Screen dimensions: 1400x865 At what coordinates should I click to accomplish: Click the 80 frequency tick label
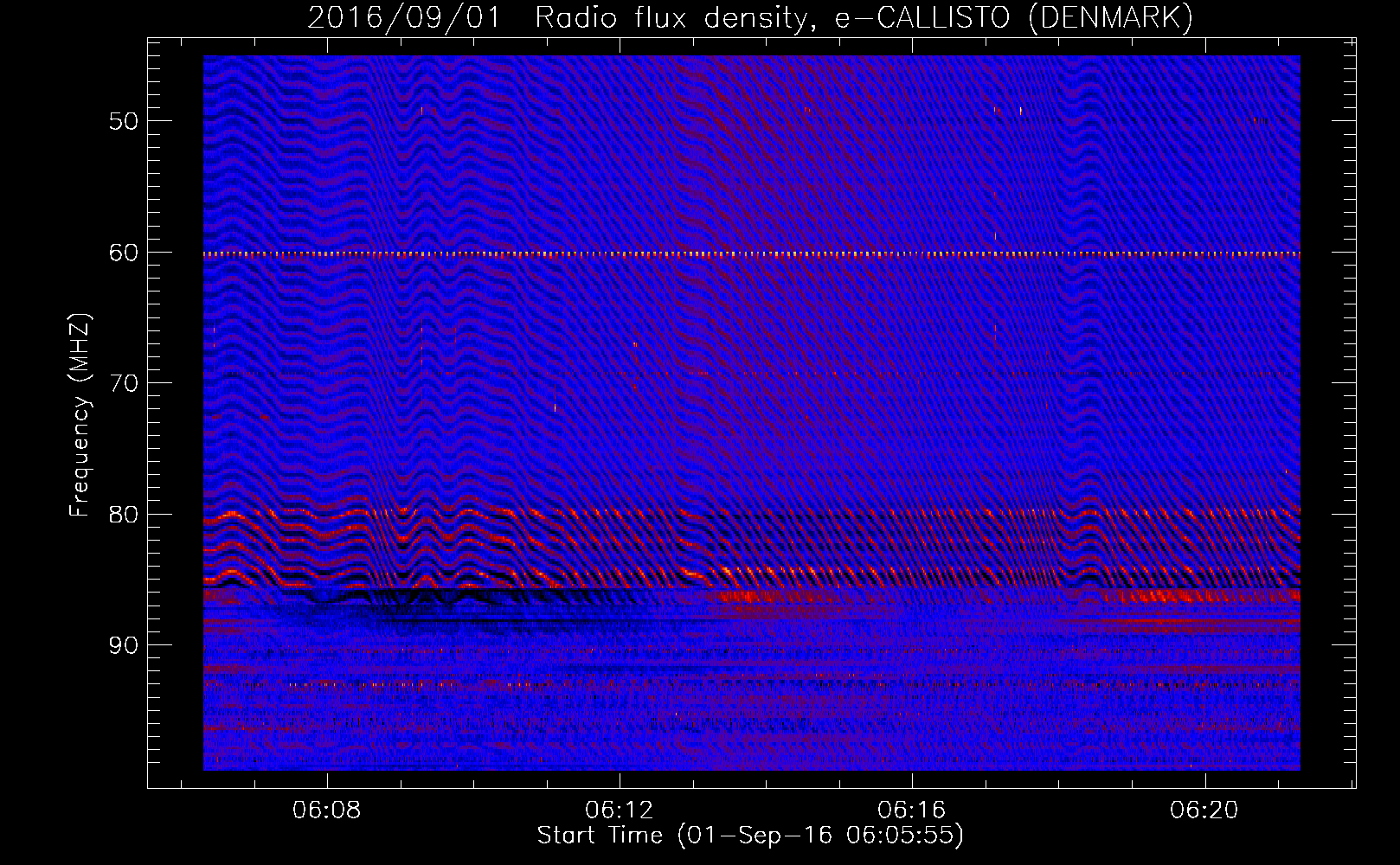click(x=124, y=515)
